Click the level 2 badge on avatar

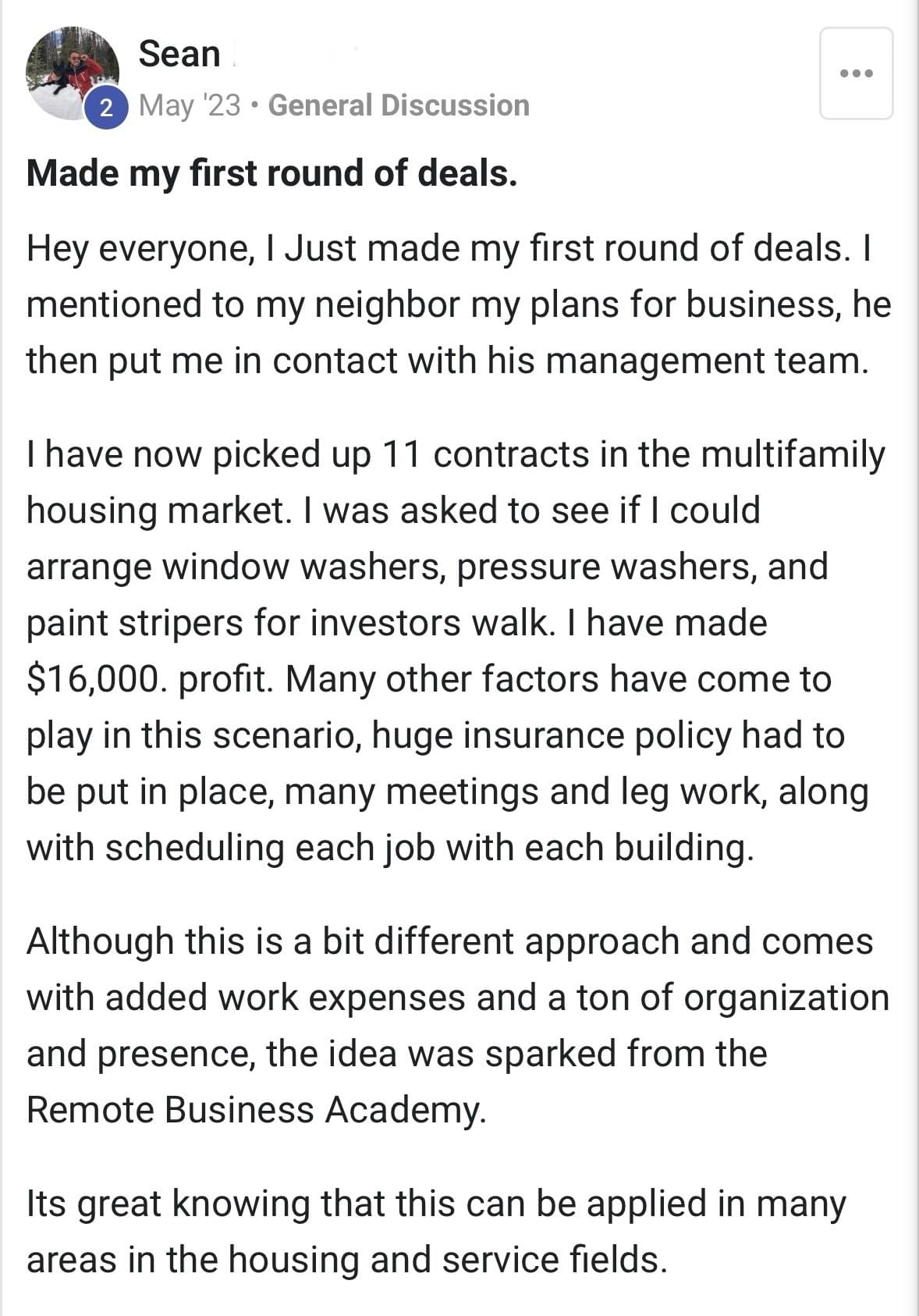point(106,108)
